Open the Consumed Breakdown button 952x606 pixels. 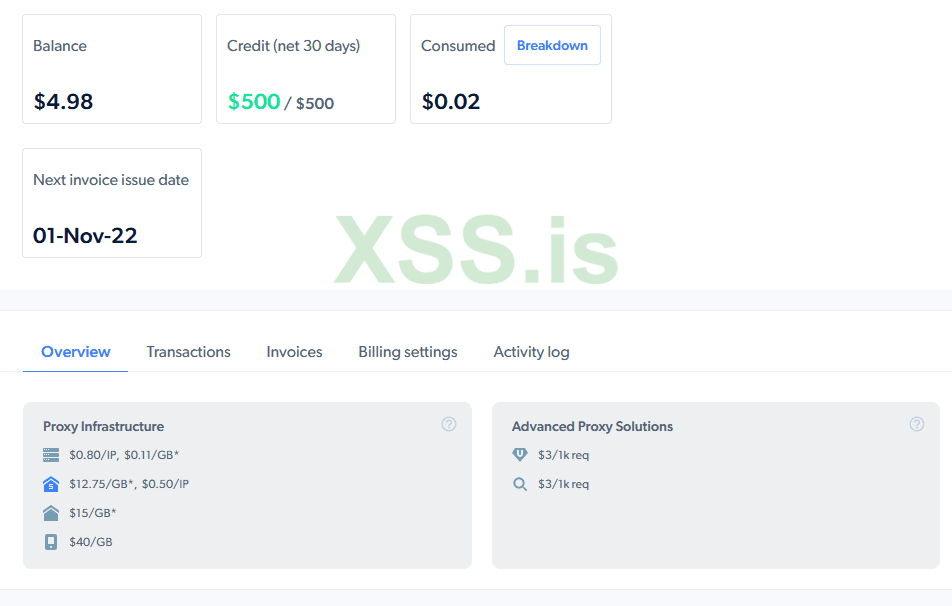click(552, 45)
